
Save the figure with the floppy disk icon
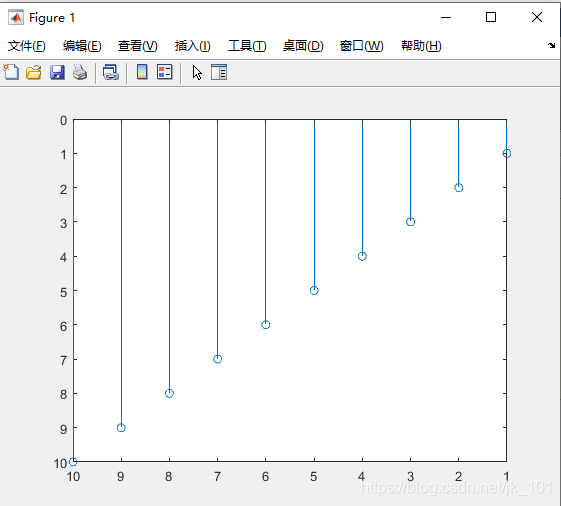pos(57,72)
